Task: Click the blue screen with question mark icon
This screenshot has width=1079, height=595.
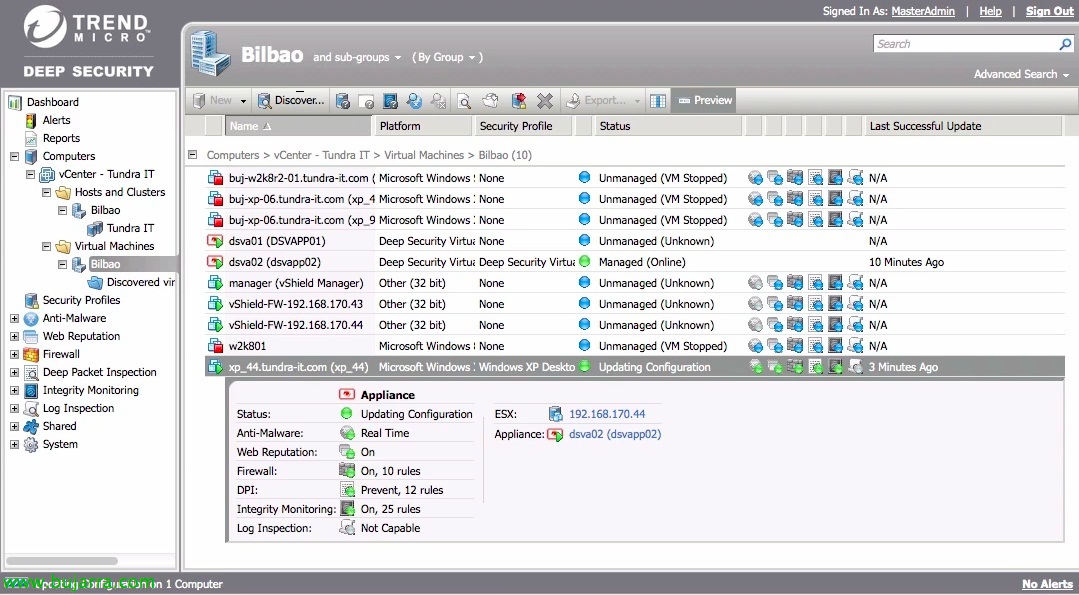Action: 390,101
